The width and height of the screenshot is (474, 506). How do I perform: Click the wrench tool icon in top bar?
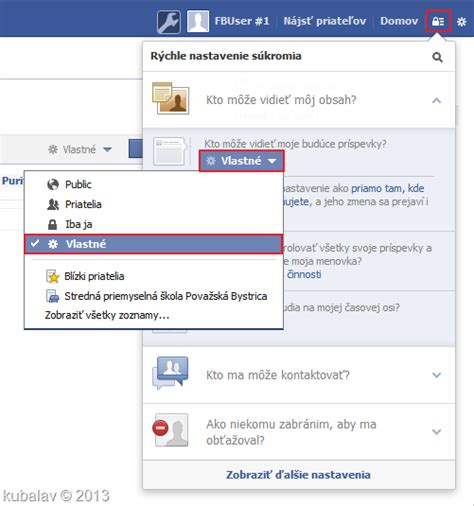pos(169,22)
